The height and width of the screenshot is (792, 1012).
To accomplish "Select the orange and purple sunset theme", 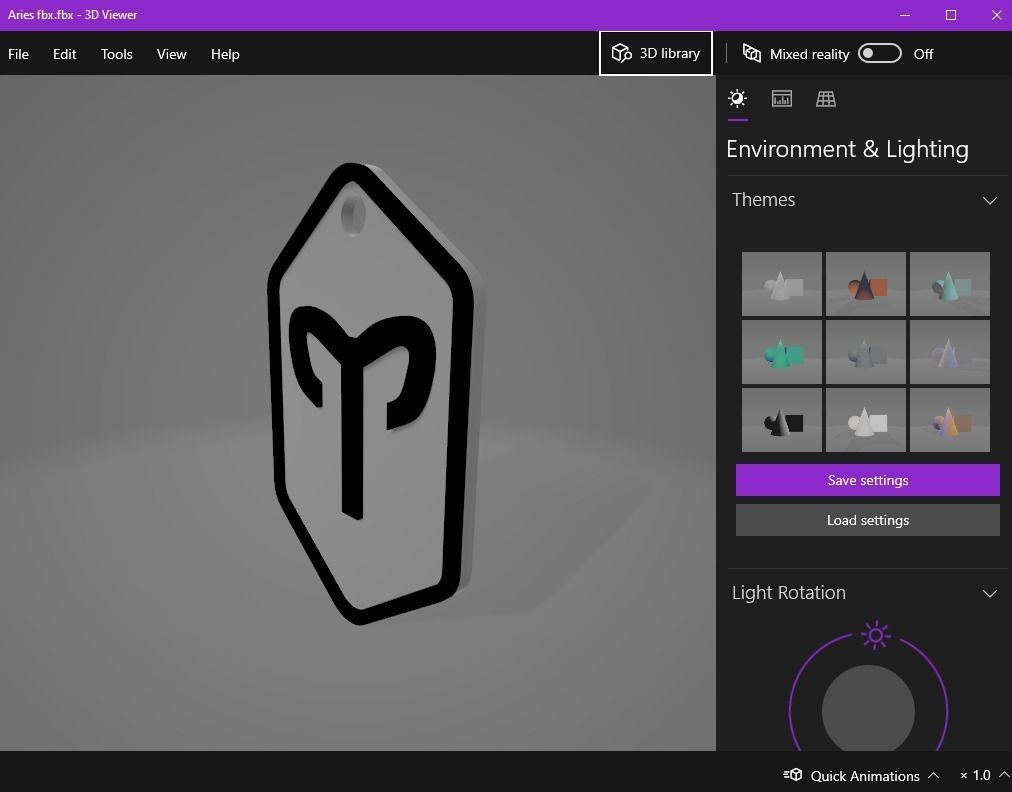I will (x=949, y=420).
